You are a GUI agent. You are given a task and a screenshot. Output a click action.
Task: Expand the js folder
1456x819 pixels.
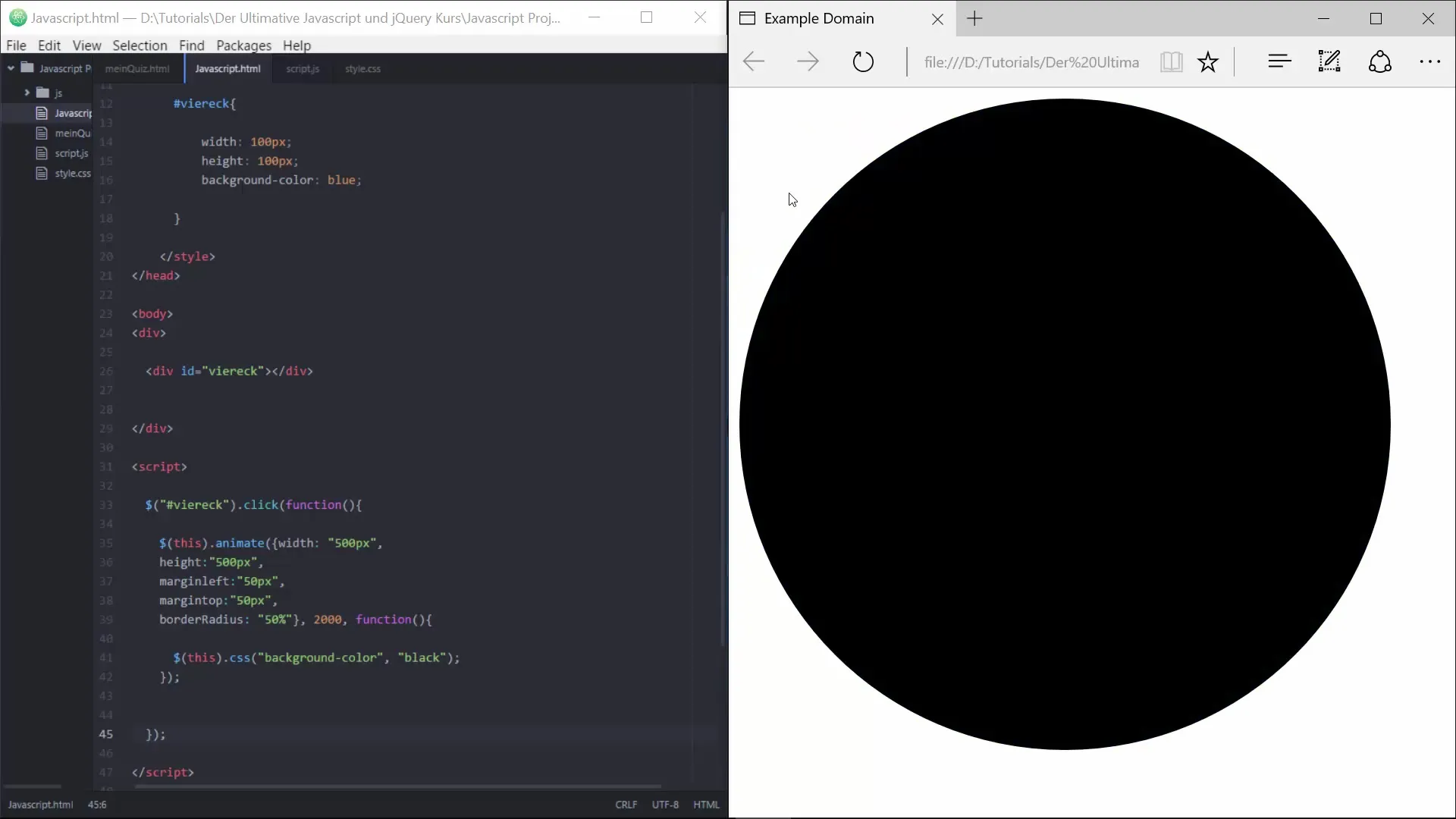pos(27,93)
